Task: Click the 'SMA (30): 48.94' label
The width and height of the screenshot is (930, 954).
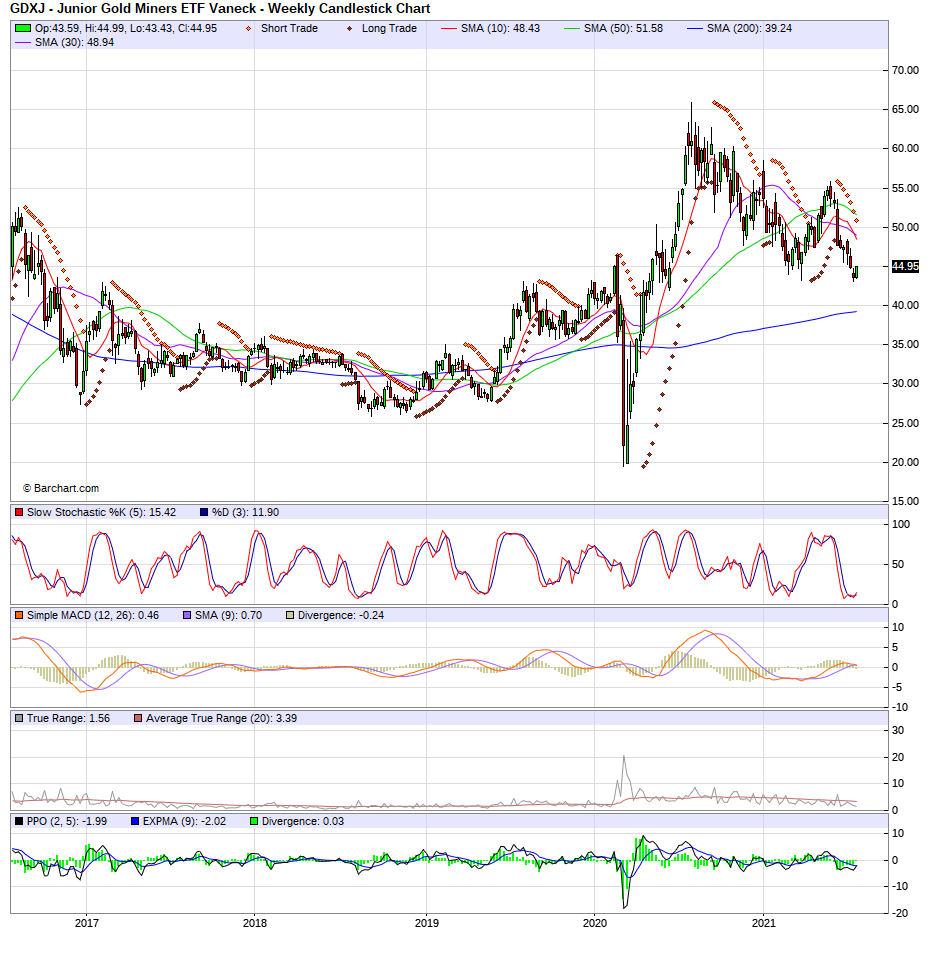Action: click(74, 43)
